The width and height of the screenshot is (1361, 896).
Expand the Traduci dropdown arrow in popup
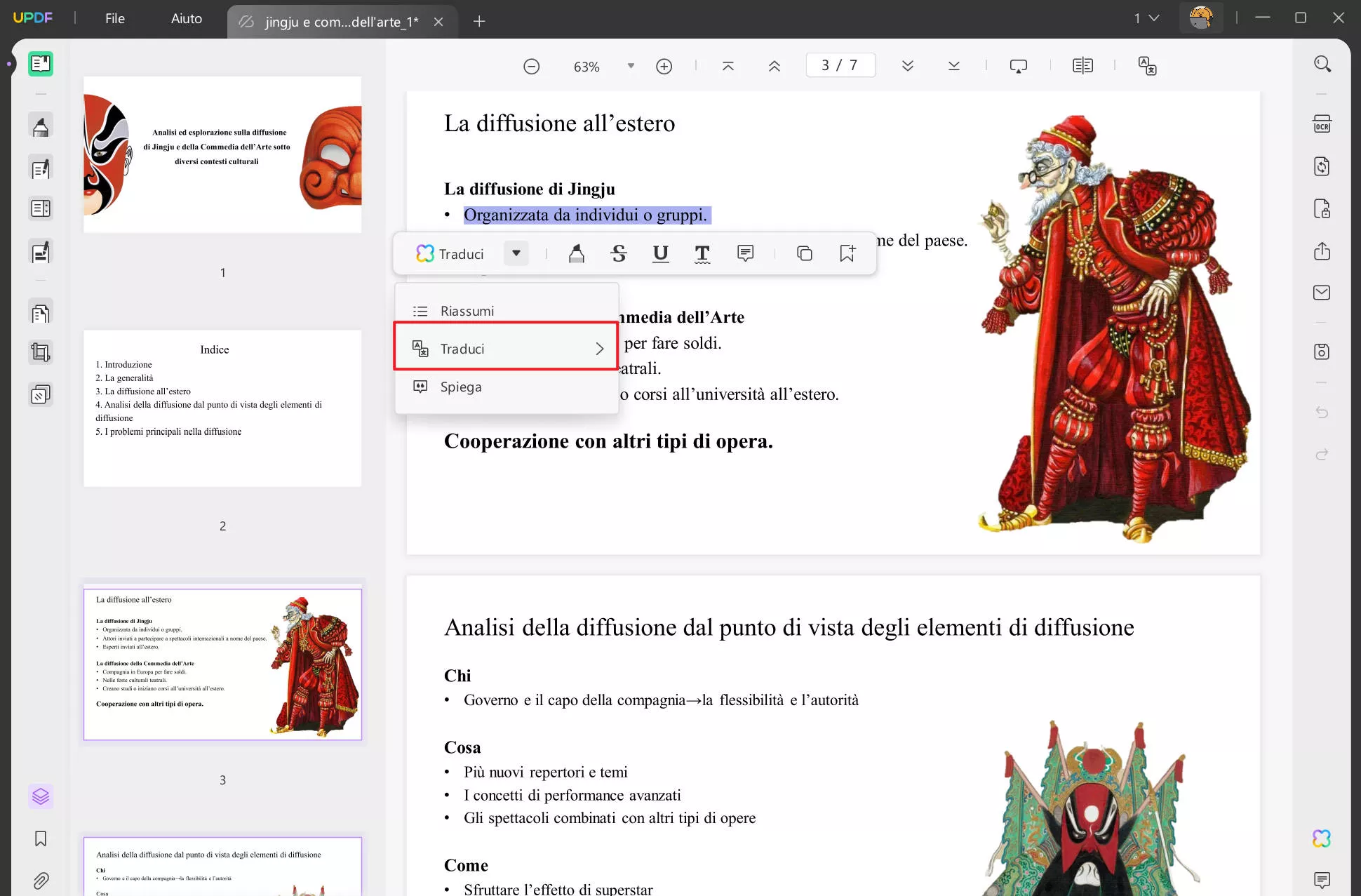coord(516,253)
